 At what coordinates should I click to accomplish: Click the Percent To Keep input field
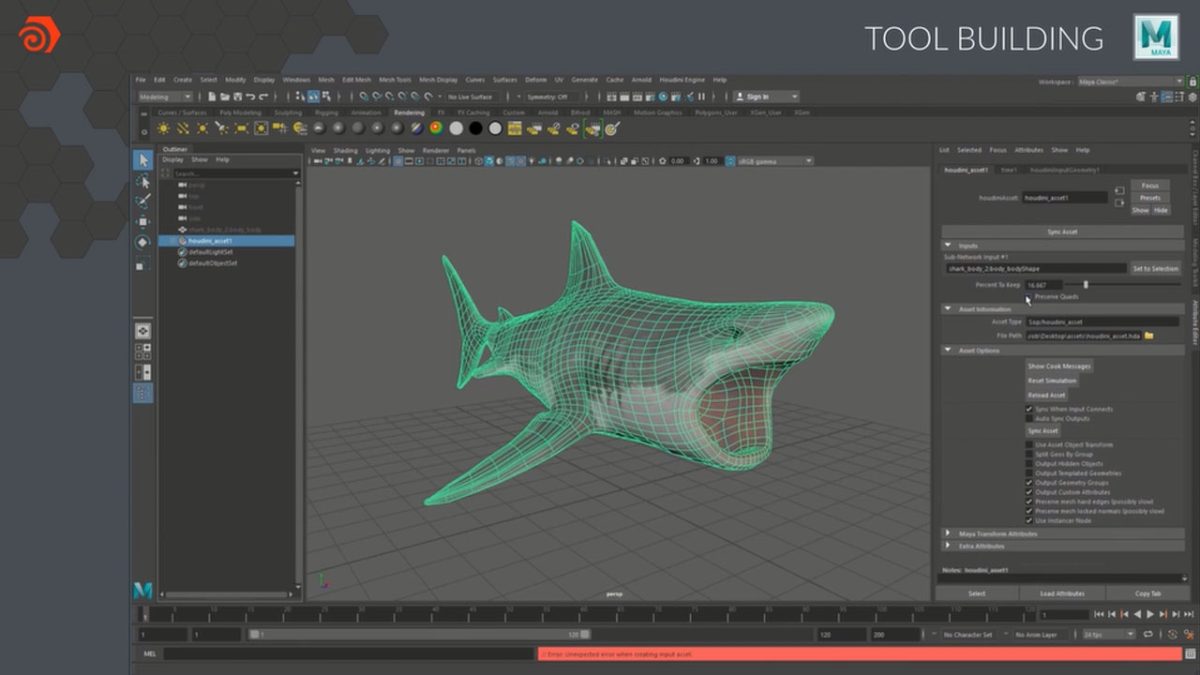(1044, 285)
